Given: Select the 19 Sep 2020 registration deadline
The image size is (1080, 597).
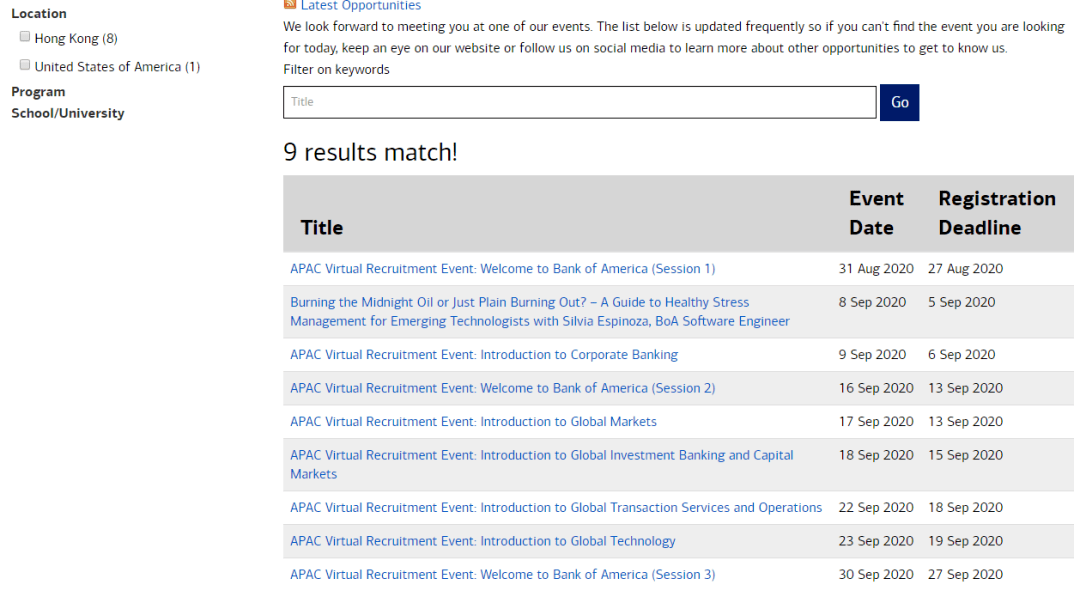Looking at the screenshot, I should [x=966, y=541].
